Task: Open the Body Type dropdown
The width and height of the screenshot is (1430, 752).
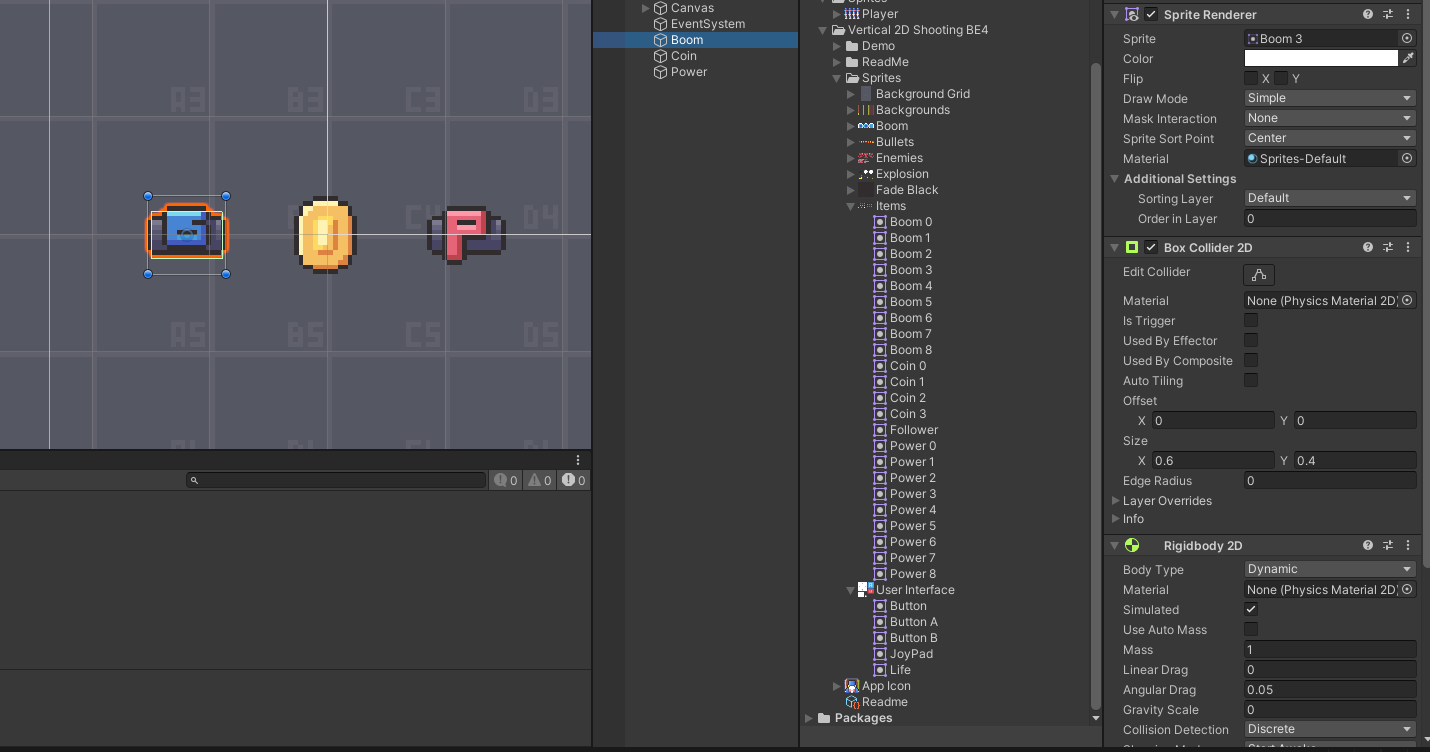Action: point(1330,569)
